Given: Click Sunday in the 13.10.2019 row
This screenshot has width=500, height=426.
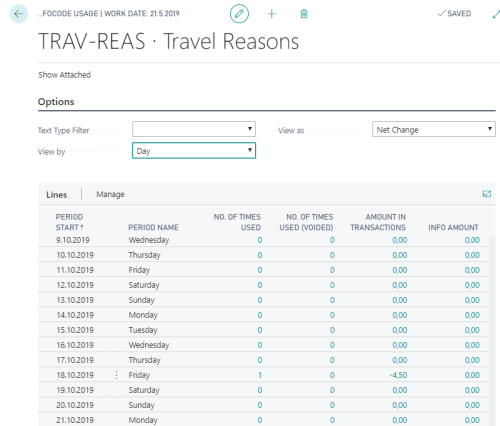Looking at the screenshot, I should pyautogui.click(x=141, y=300).
